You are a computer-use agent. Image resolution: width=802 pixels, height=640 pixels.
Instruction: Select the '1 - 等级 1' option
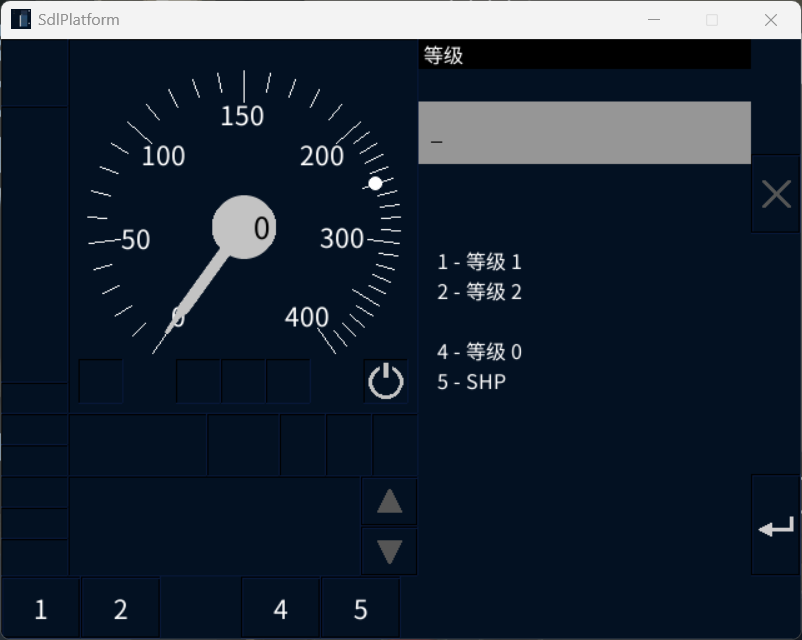click(479, 262)
